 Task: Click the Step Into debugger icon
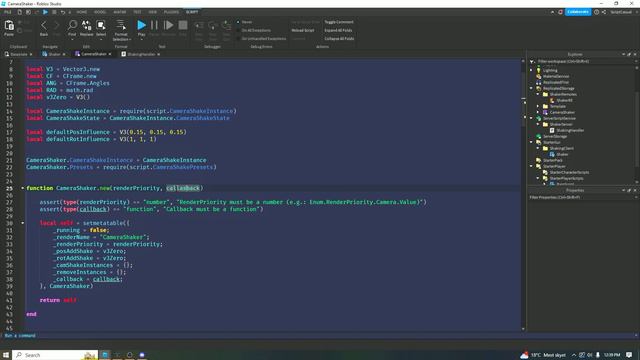[199, 26]
